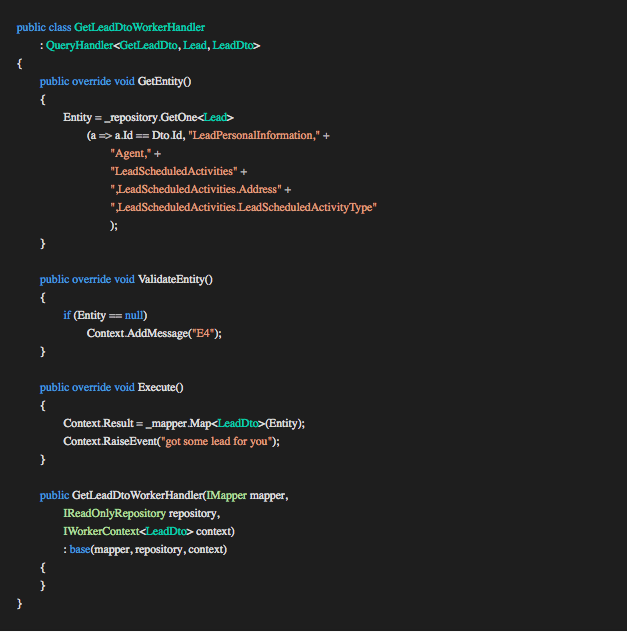Click the ",LeadScheduledActivities.LeadScheduledActivityType" string
The height and width of the screenshot is (632, 627).
243,207
